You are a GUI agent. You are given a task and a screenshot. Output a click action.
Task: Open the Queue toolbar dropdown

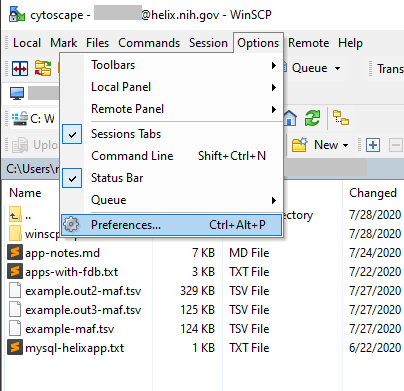pos(337,69)
